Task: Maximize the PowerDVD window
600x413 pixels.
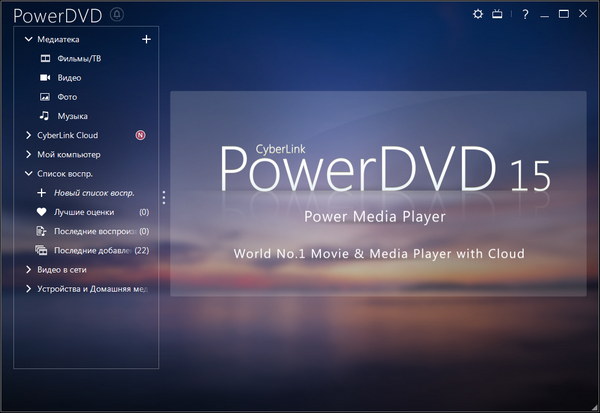Action: [564, 14]
